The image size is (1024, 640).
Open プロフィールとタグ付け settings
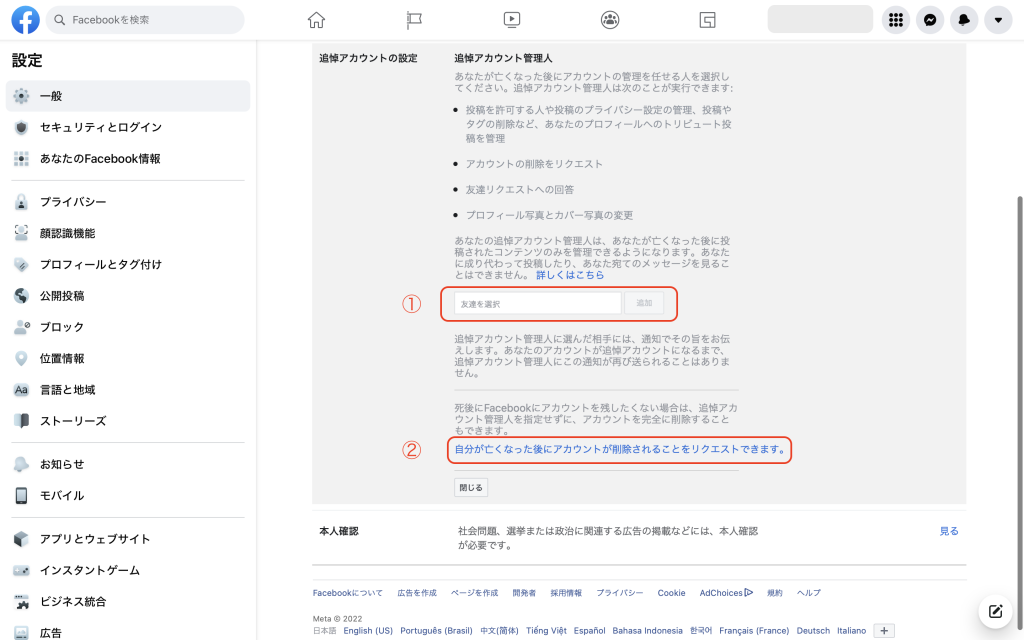[x=128, y=264]
